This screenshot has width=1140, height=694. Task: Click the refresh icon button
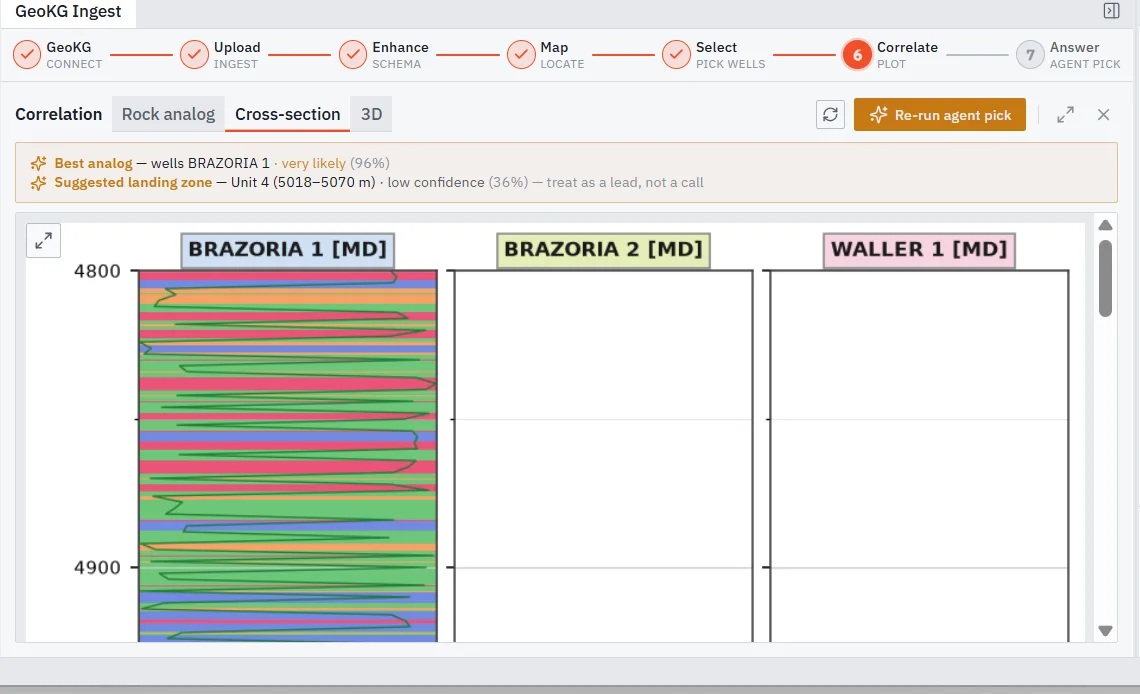(830, 115)
